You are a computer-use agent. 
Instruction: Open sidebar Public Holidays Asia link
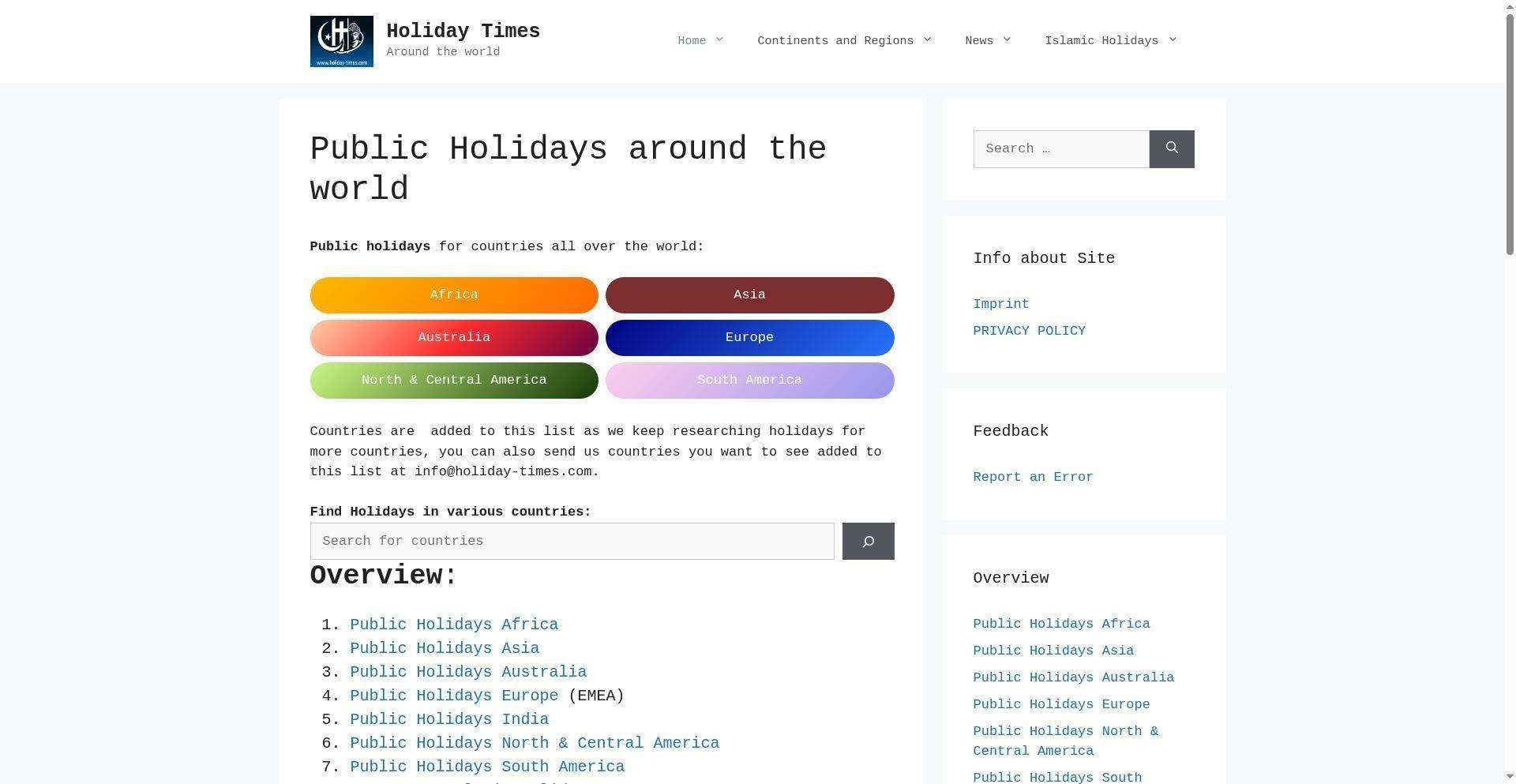point(1053,651)
